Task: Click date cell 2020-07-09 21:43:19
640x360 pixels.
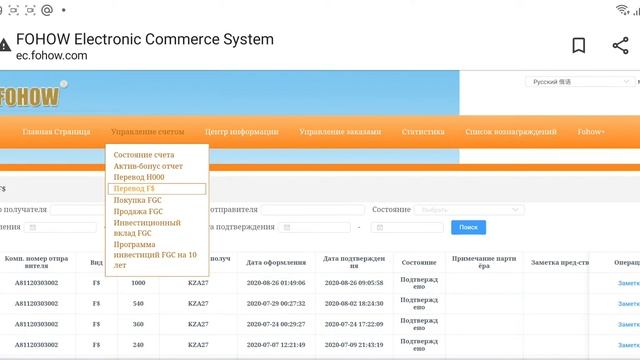Action: (354, 345)
